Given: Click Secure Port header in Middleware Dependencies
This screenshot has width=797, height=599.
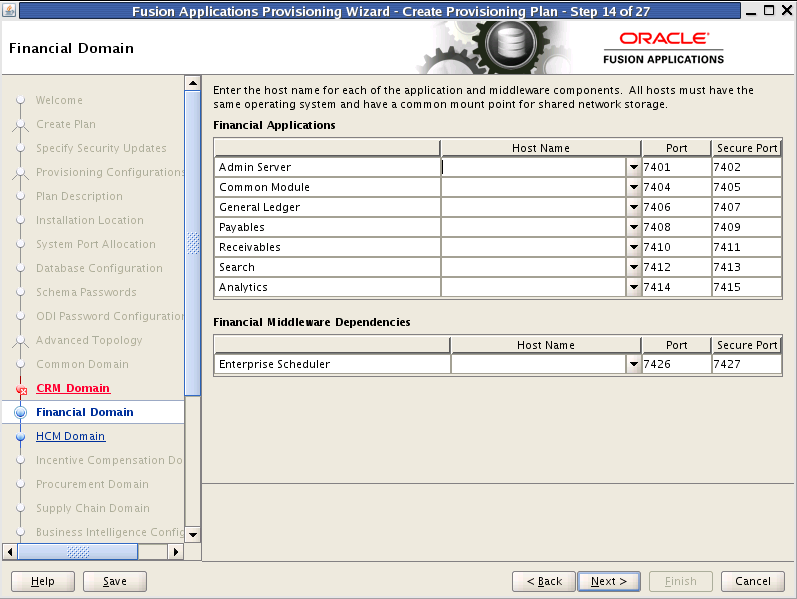Looking at the screenshot, I should click(747, 345).
